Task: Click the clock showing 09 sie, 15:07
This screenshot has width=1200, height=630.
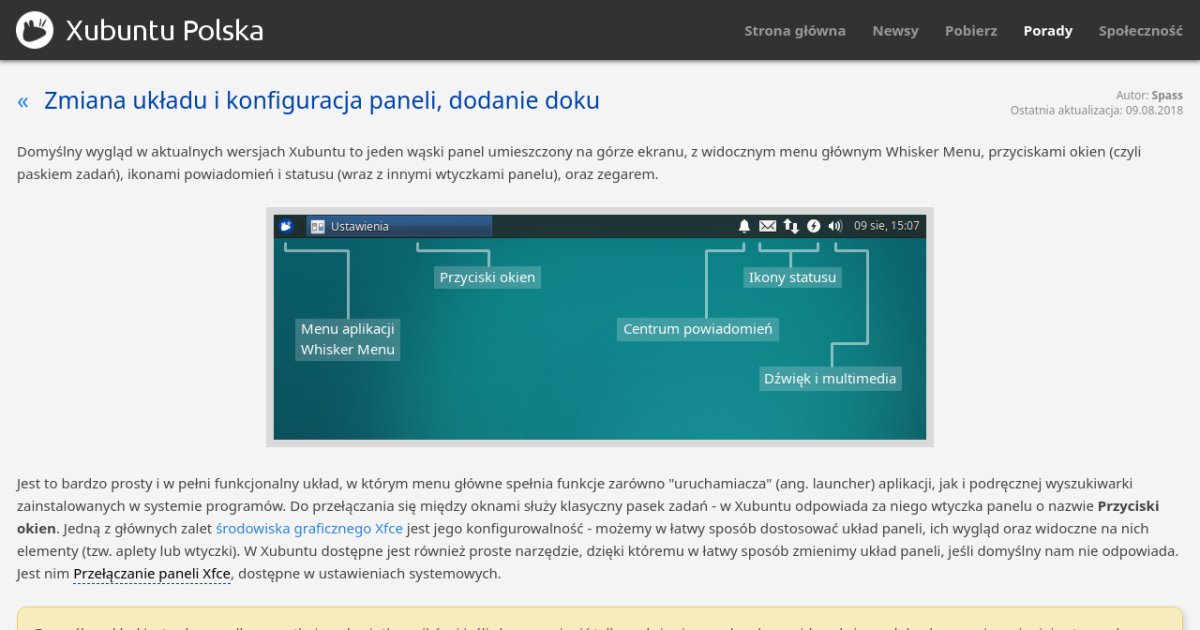Action: [x=886, y=226]
